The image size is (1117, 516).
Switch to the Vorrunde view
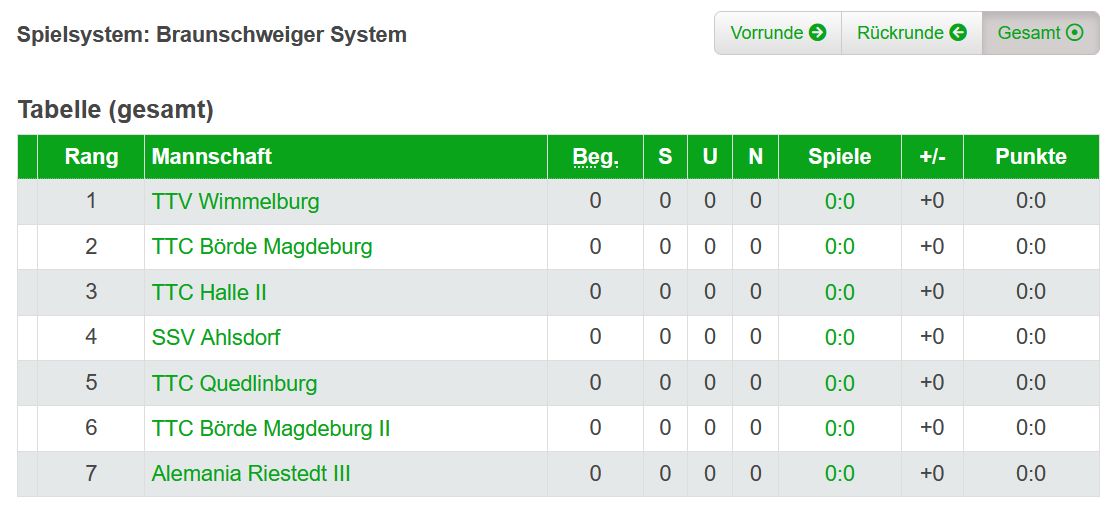click(778, 33)
